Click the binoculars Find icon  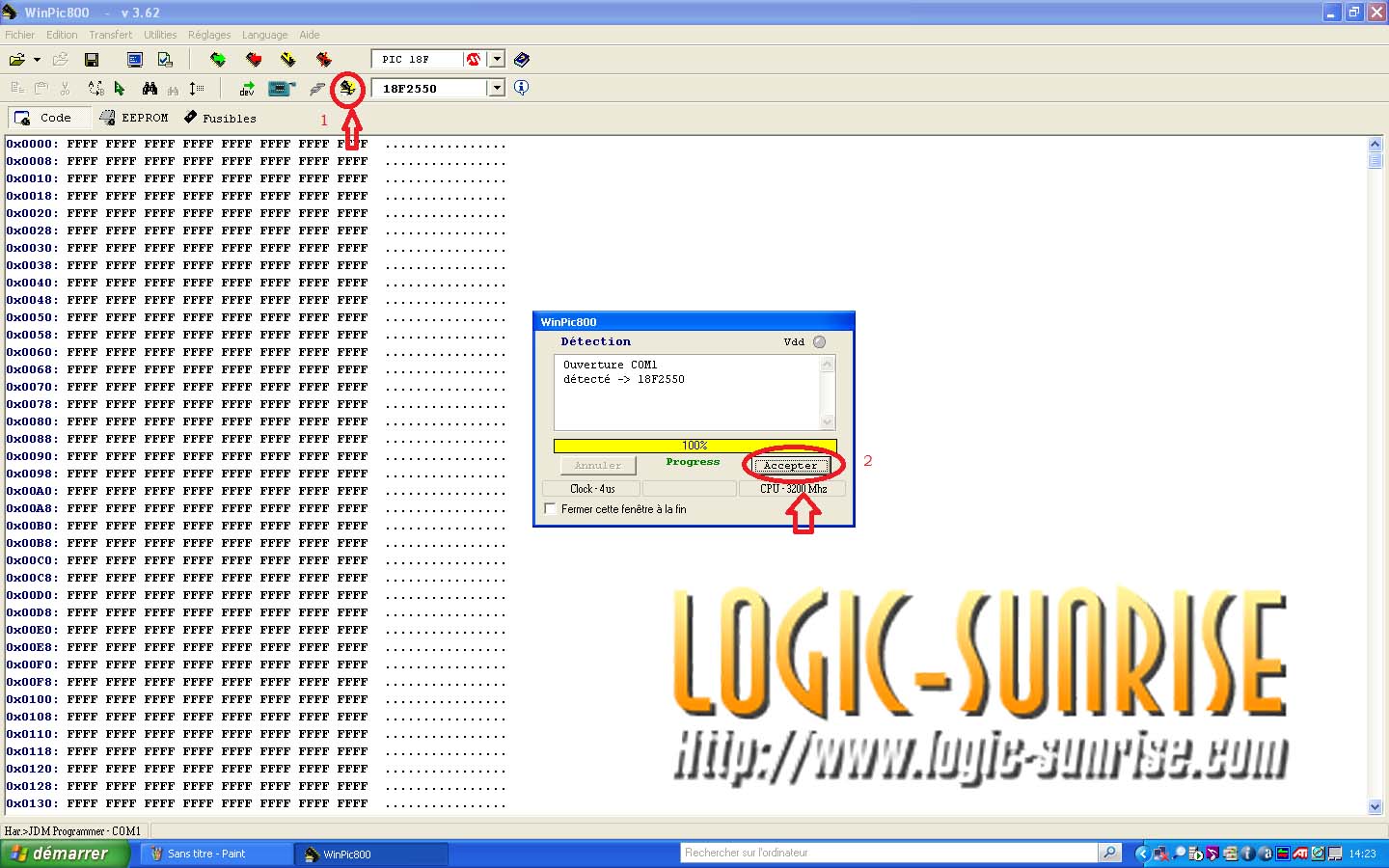(x=150, y=89)
